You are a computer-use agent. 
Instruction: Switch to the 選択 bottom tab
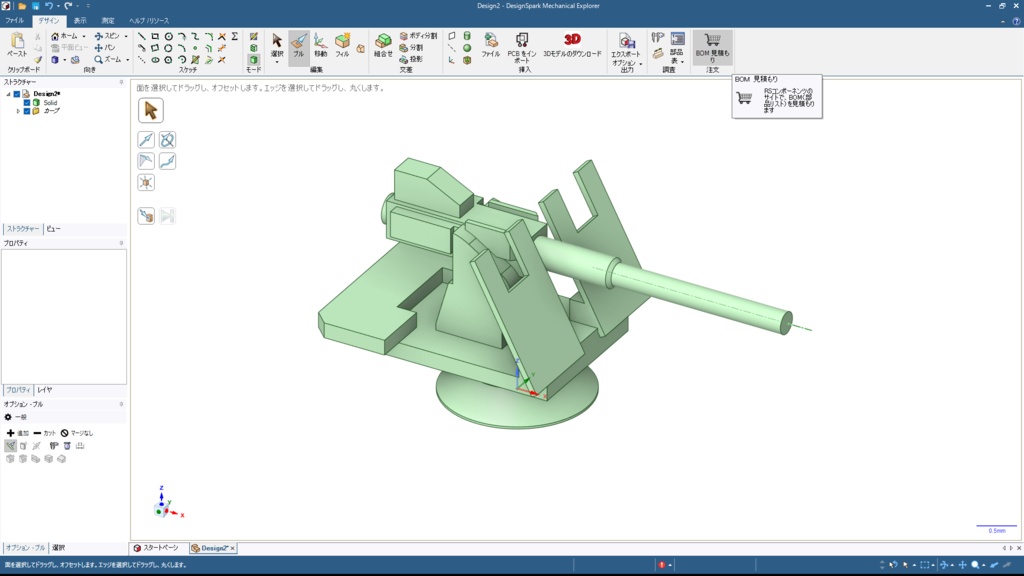click(59, 548)
